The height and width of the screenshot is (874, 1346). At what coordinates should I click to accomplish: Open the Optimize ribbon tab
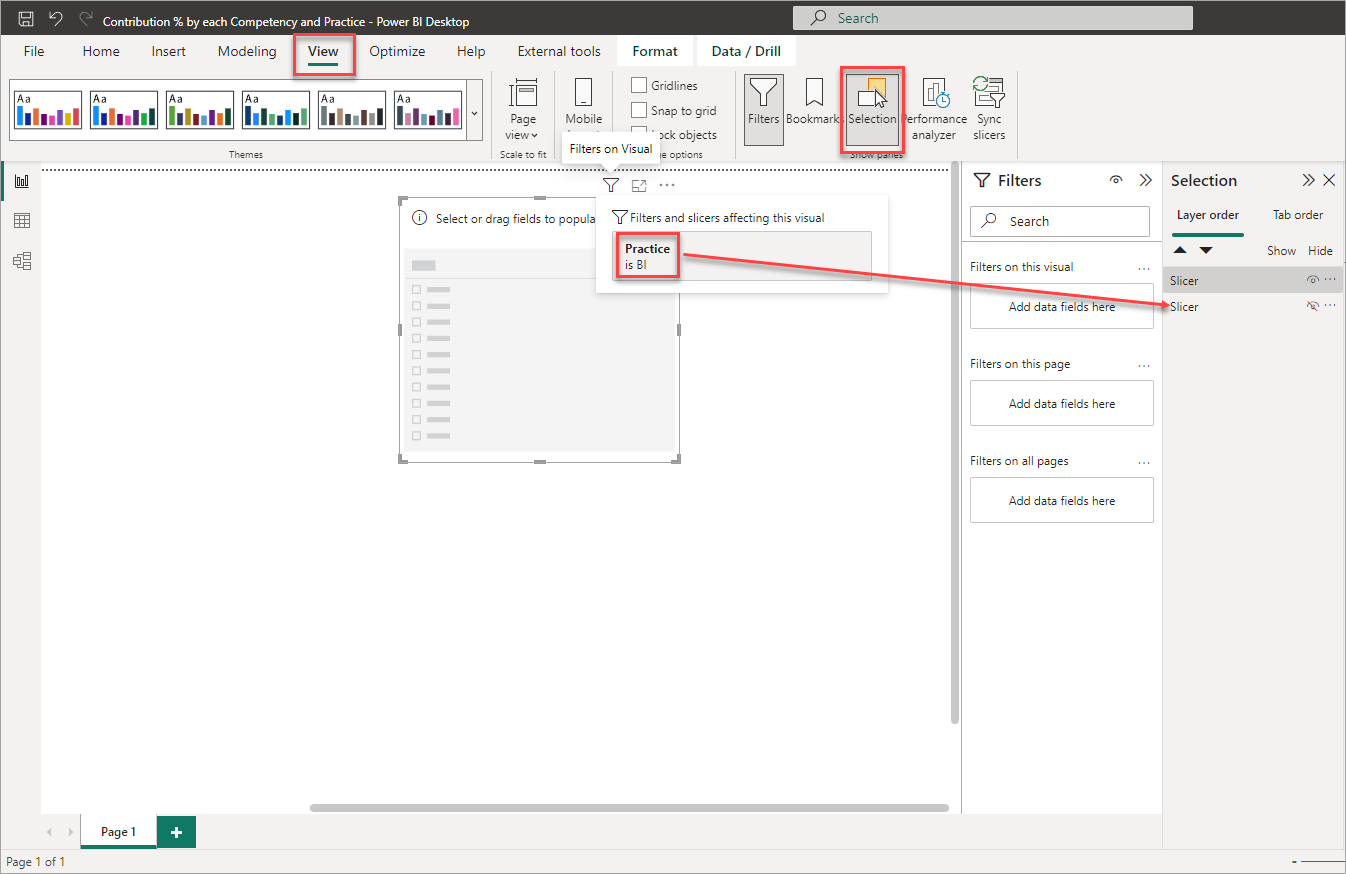pyautogui.click(x=397, y=51)
